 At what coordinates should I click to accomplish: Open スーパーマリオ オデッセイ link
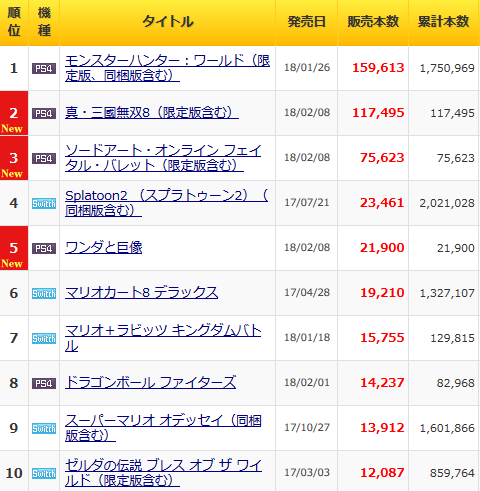(x=163, y=428)
